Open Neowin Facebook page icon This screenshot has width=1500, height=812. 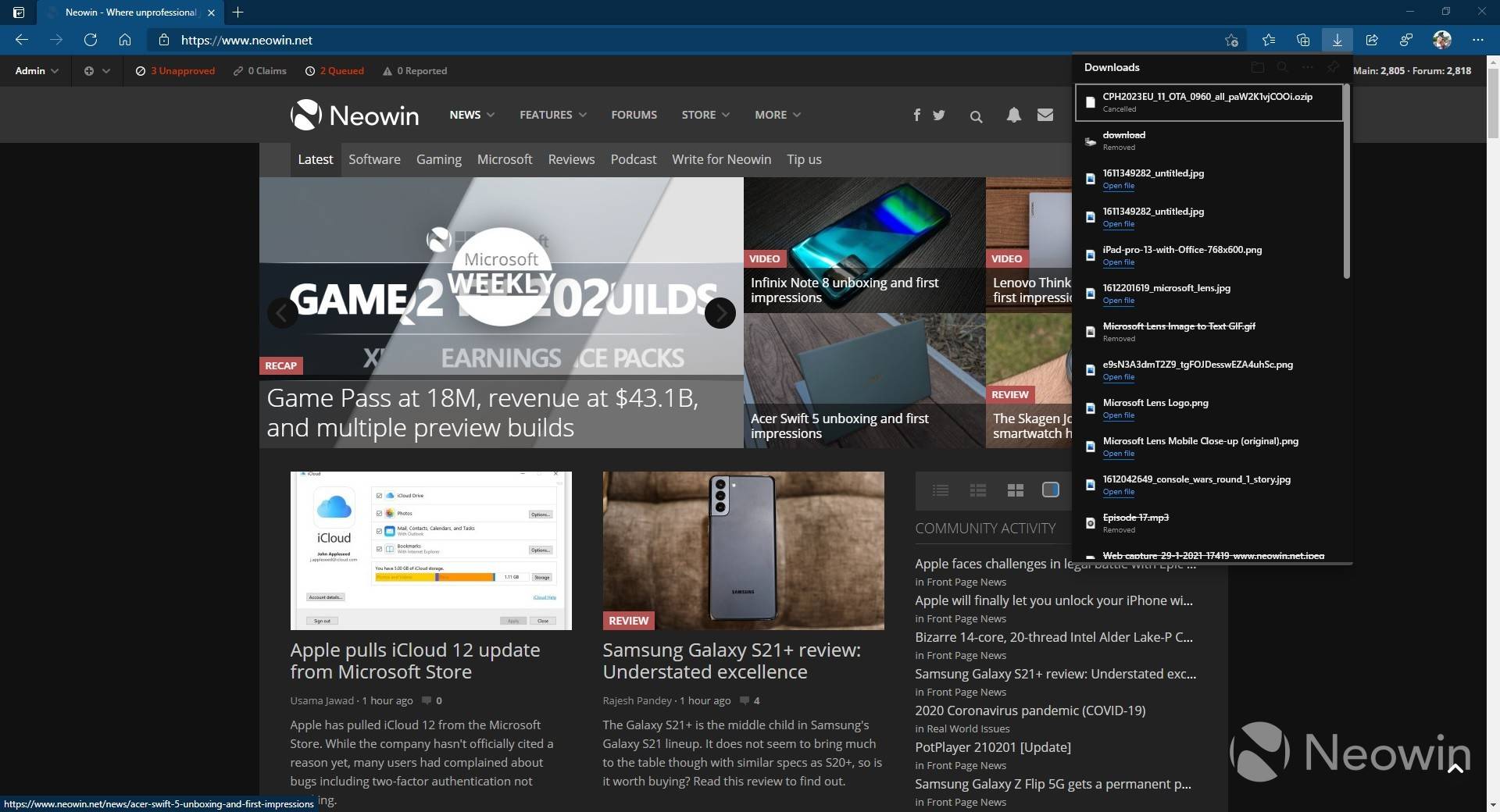916,115
